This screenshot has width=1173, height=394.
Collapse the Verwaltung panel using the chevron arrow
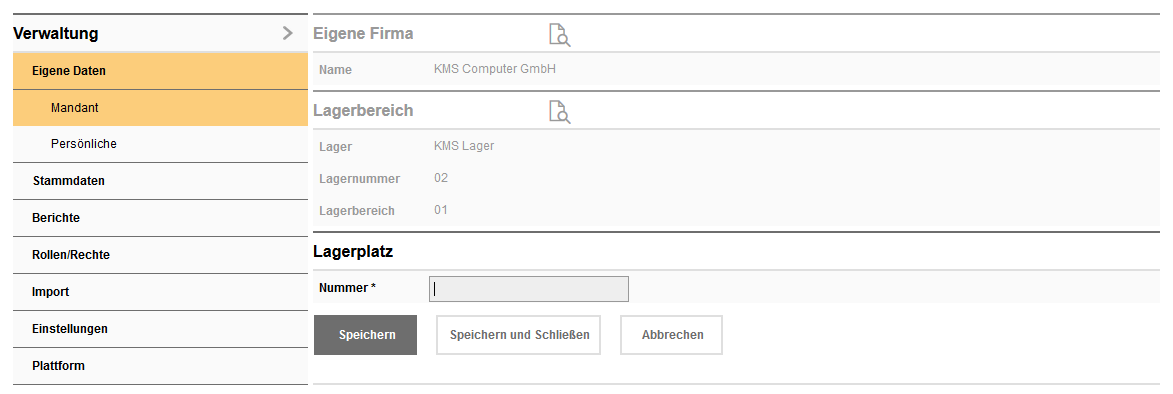pyautogui.click(x=287, y=33)
